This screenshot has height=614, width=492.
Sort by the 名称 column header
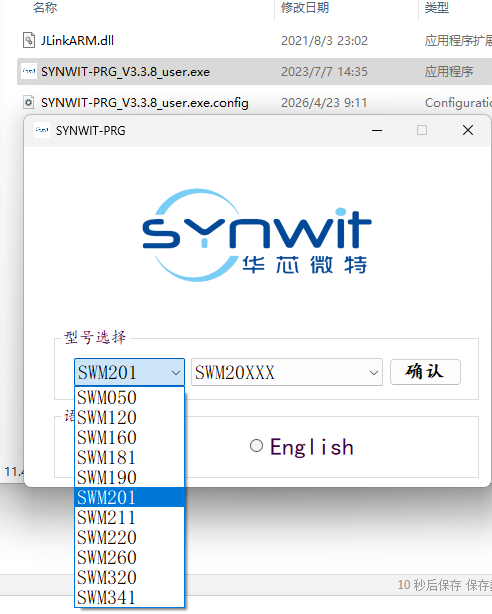[45, 7]
